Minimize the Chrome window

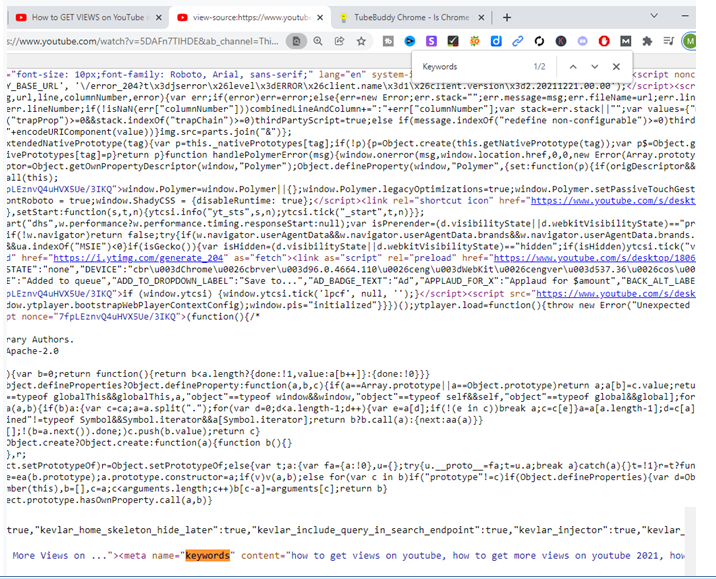coord(685,16)
